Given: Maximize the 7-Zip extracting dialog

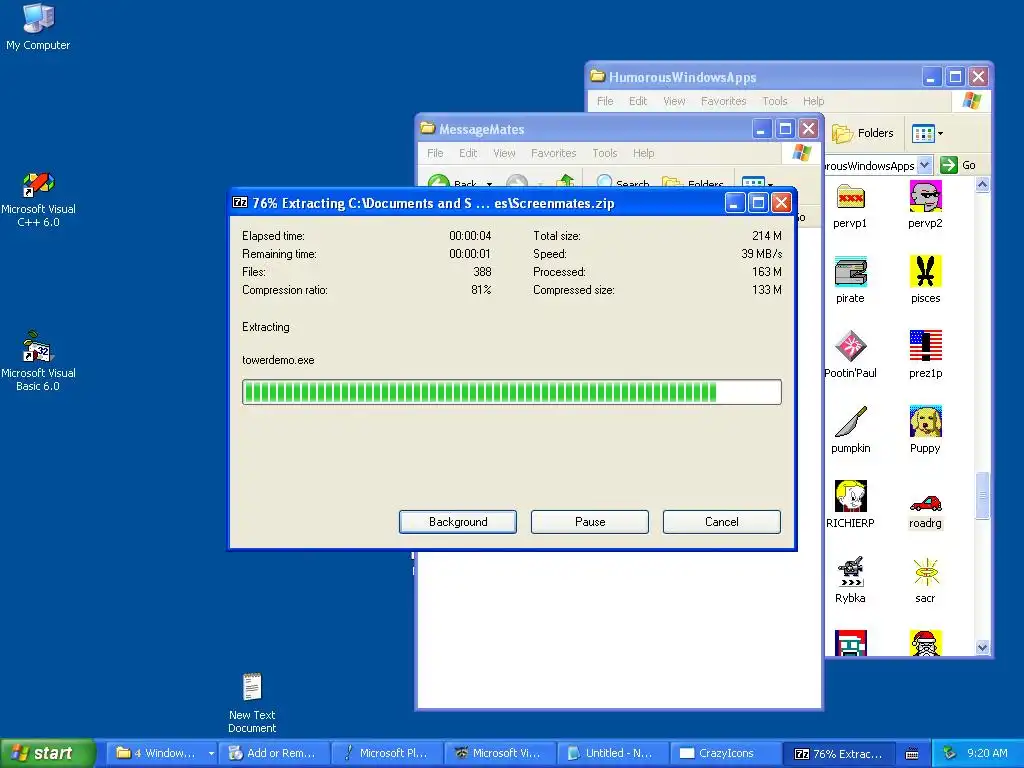Looking at the screenshot, I should (x=758, y=203).
